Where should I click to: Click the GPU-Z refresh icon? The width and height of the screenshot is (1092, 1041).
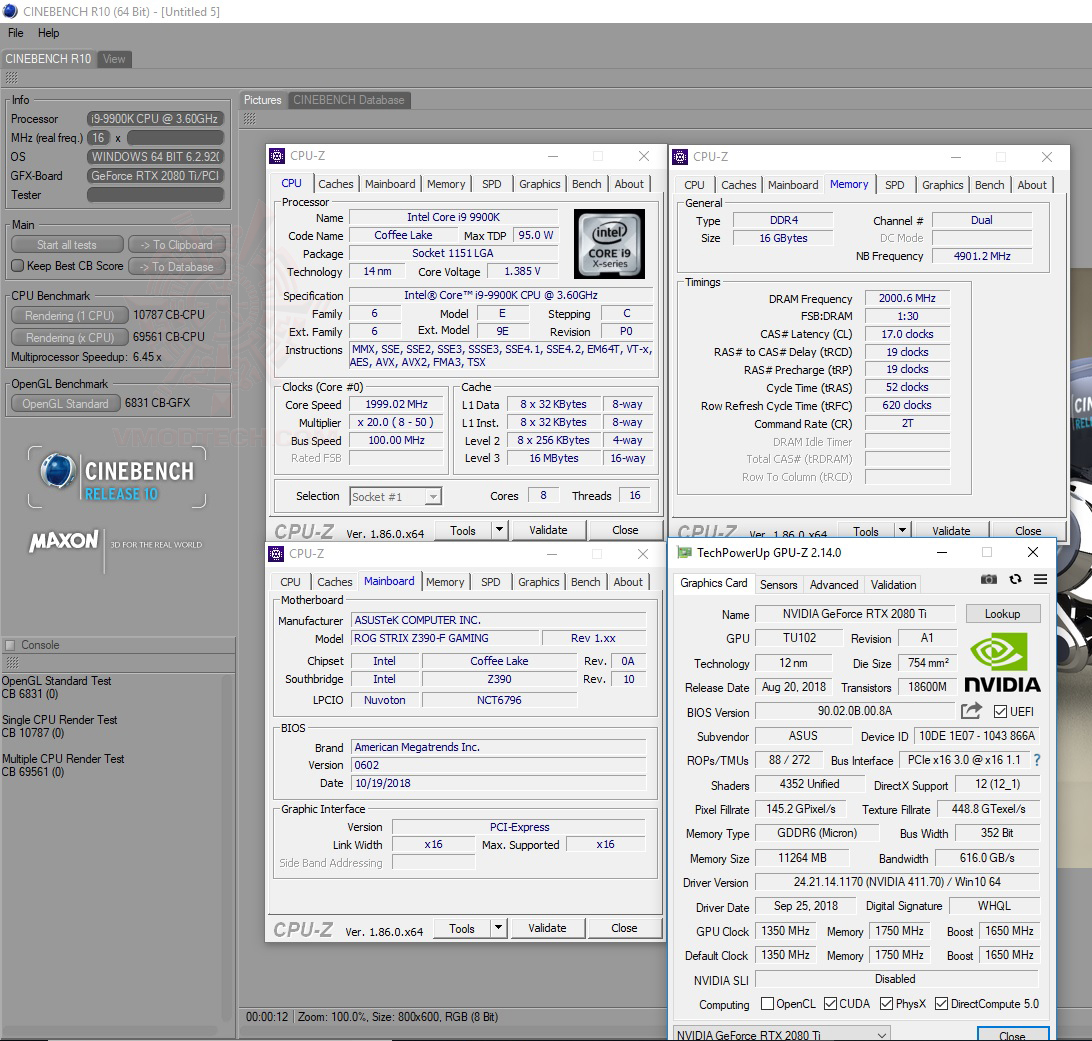pos(1015,579)
